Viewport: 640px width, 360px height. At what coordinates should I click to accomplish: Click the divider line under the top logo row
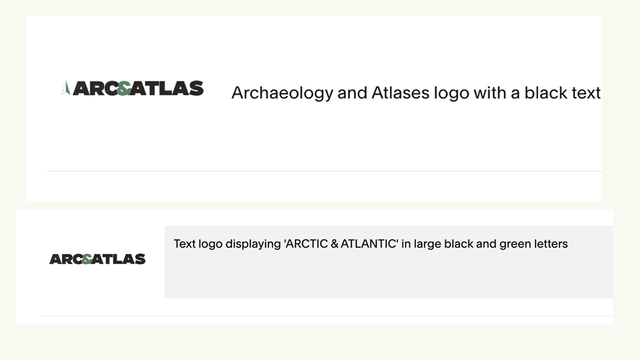[x=324, y=171]
